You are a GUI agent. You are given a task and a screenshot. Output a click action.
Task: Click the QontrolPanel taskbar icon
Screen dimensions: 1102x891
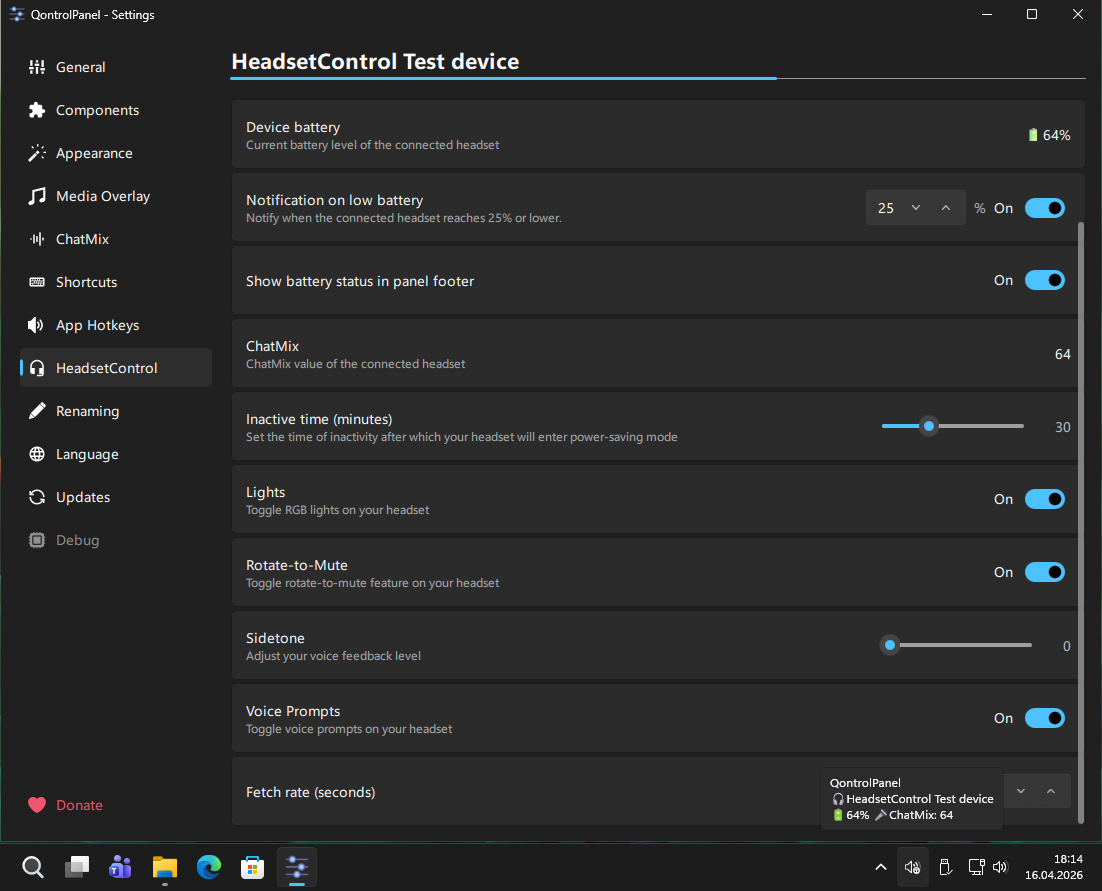click(x=297, y=867)
